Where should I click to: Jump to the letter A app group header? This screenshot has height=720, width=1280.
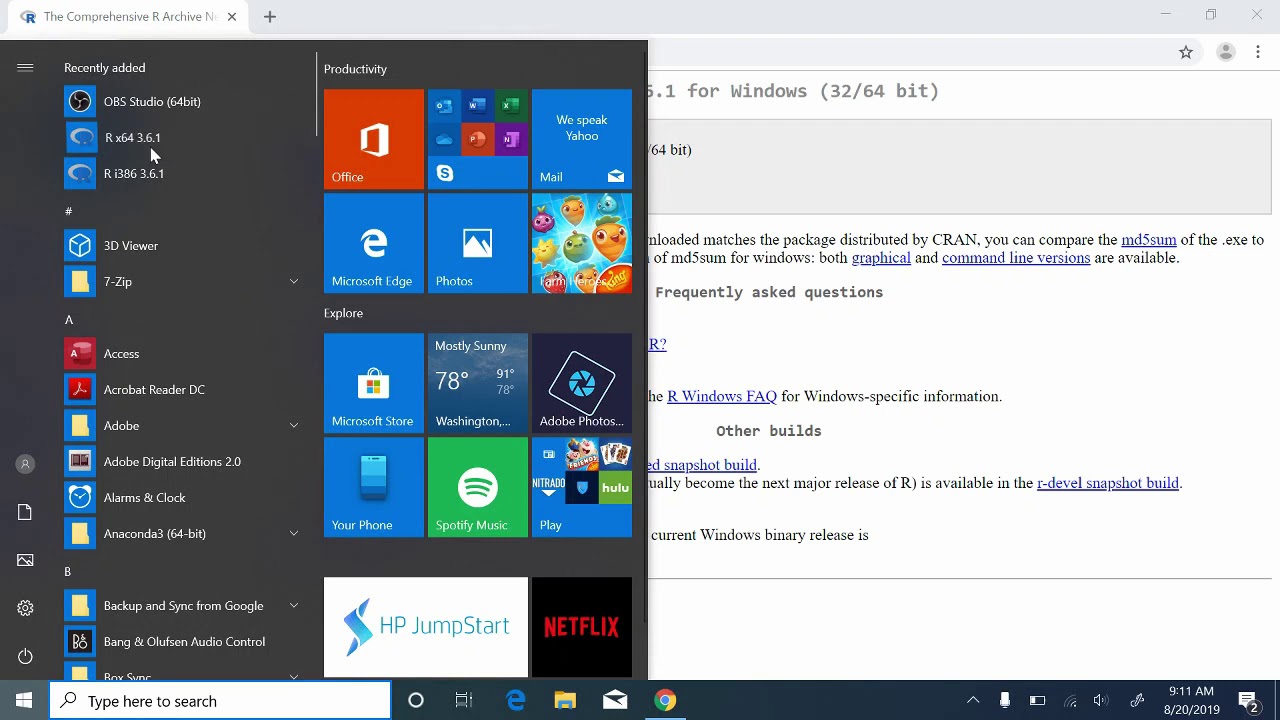69,320
